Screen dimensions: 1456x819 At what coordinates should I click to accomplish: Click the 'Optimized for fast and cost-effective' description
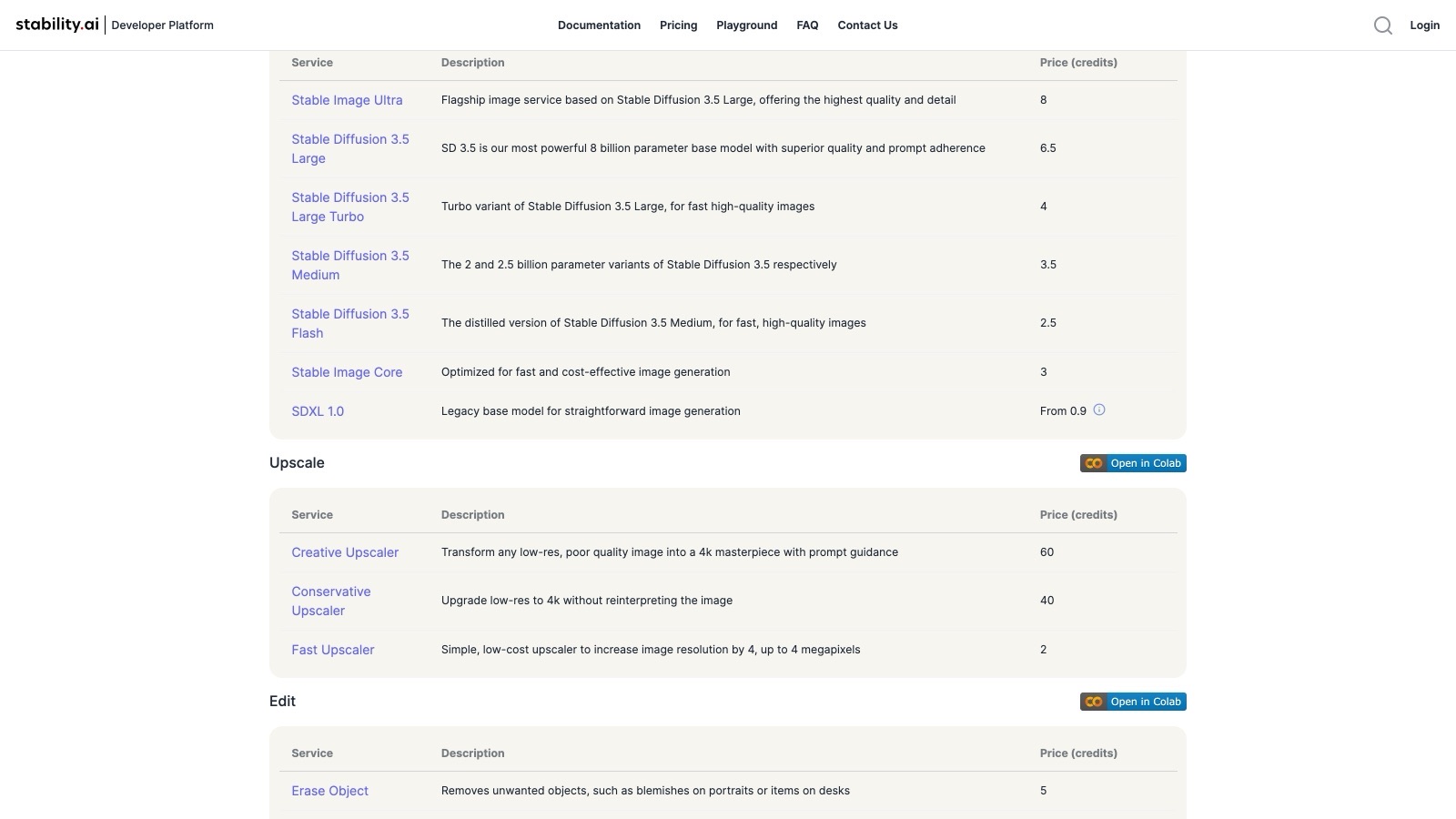[586, 372]
